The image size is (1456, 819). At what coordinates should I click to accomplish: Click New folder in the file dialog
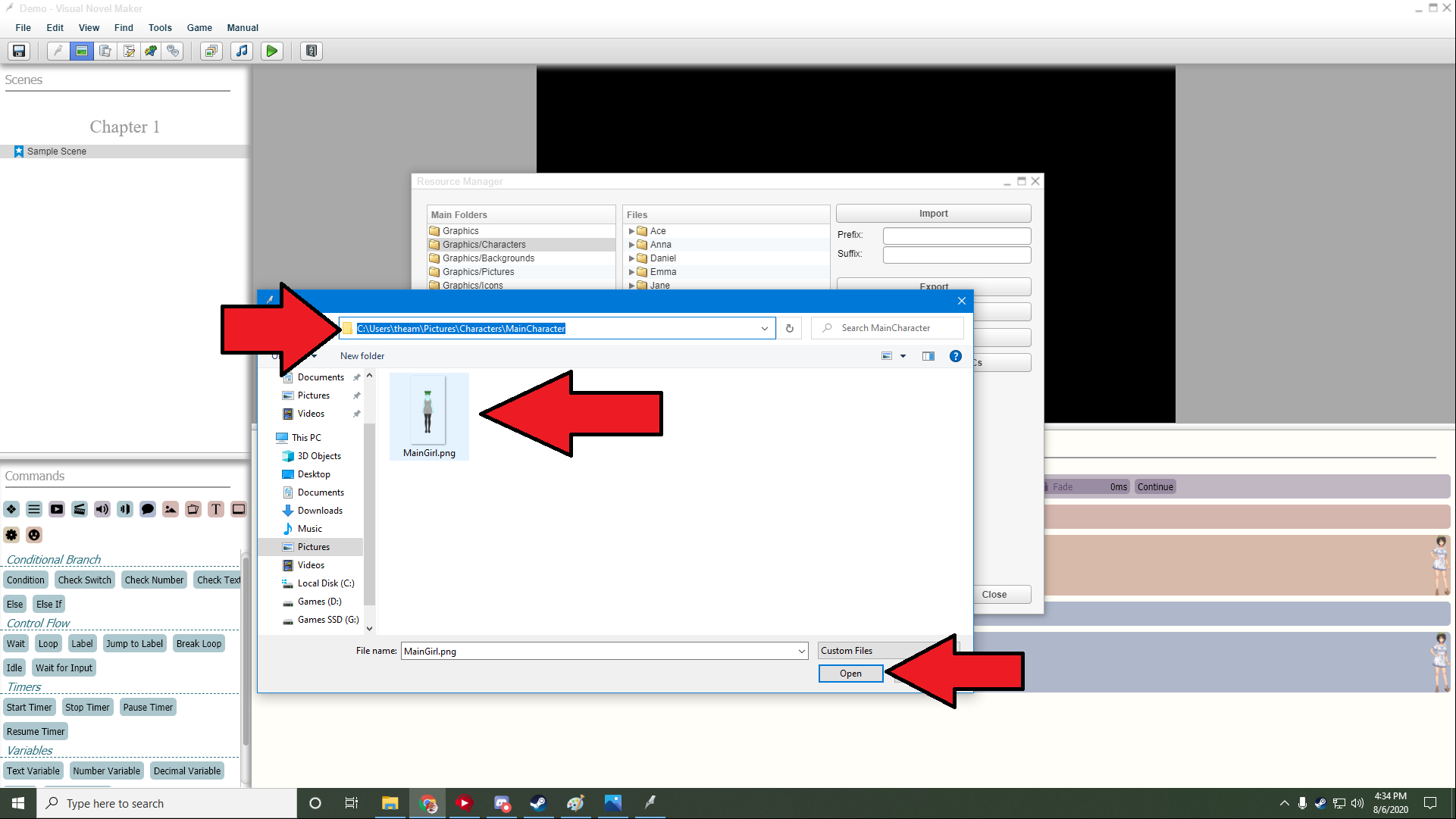coord(362,356)
